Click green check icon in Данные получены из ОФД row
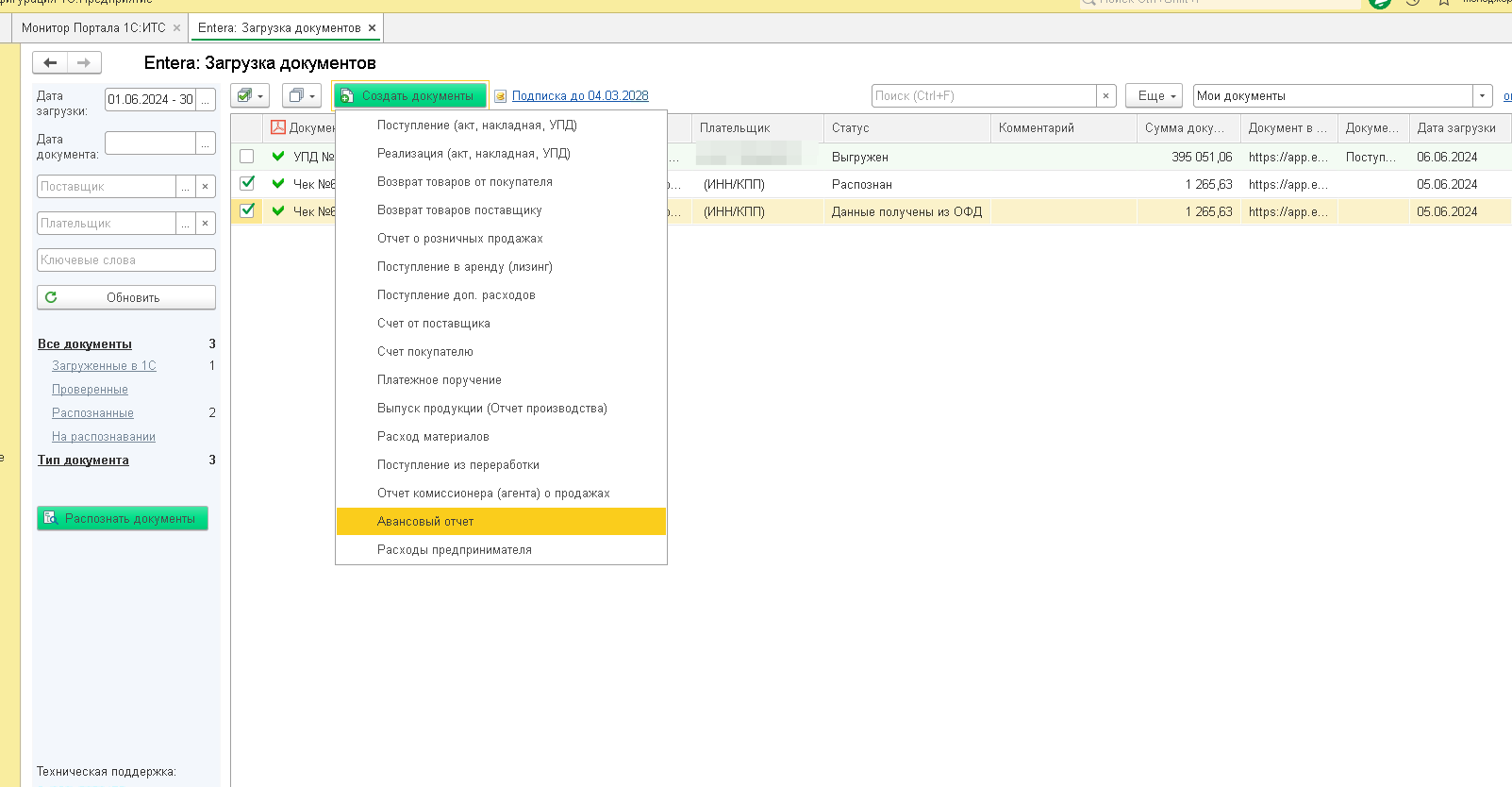 point(278,211)
